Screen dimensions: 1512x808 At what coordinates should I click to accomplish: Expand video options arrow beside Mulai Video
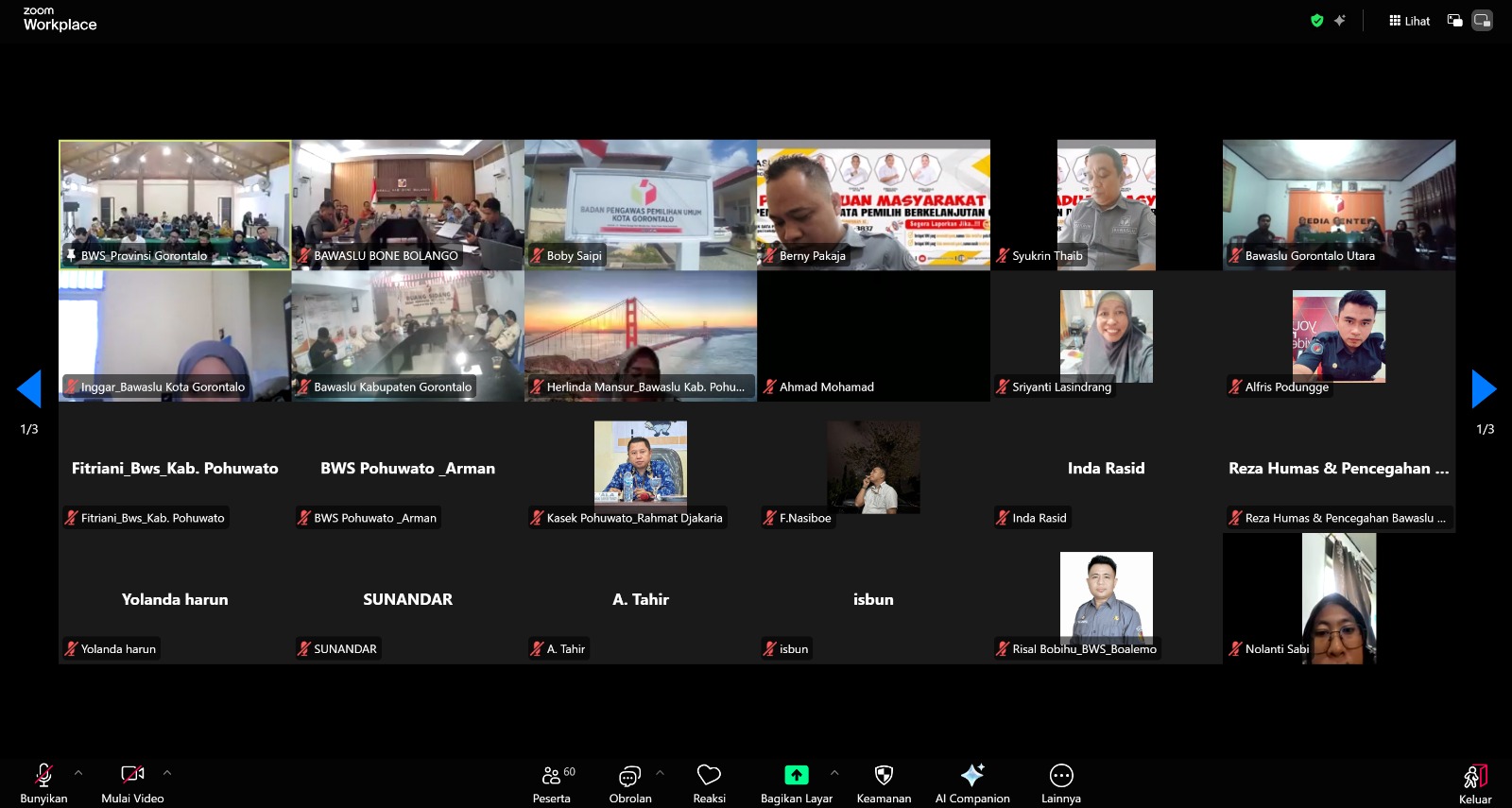pyautogui.click(x=167, y=773)
